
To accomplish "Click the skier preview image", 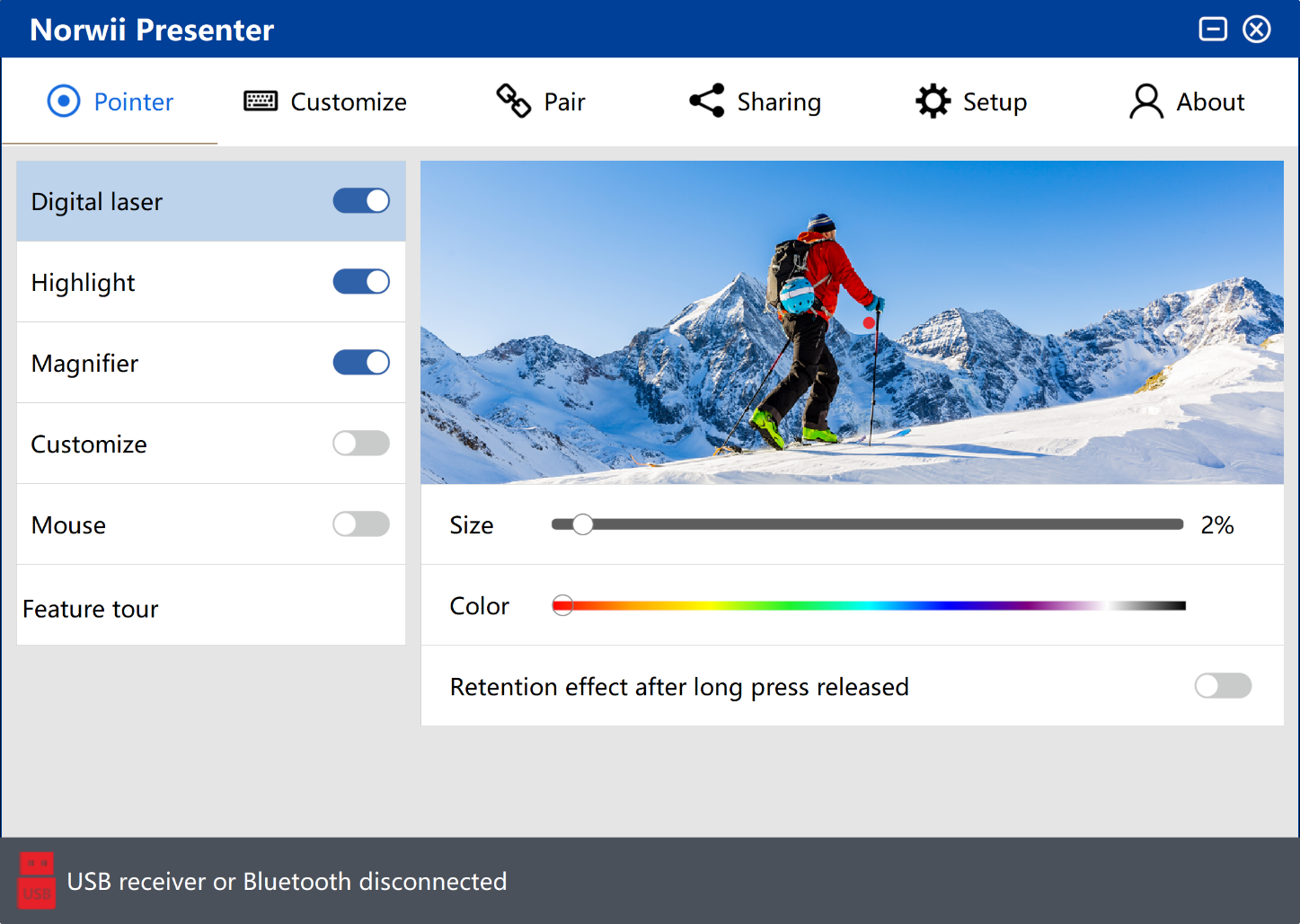I will click(x=852, y=322).
